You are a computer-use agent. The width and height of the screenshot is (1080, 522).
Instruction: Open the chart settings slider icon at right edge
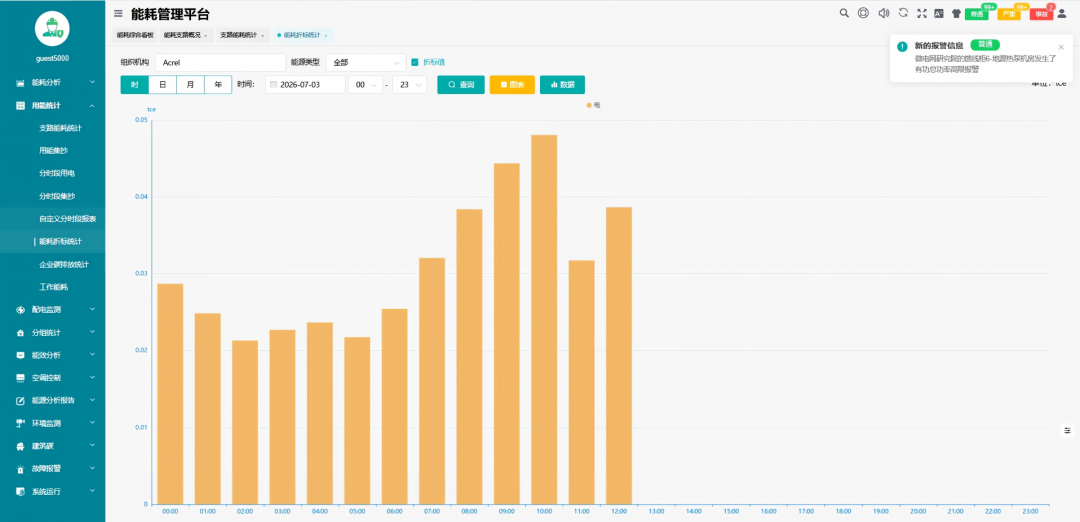pyautogui.click(x=1068, y=430)
